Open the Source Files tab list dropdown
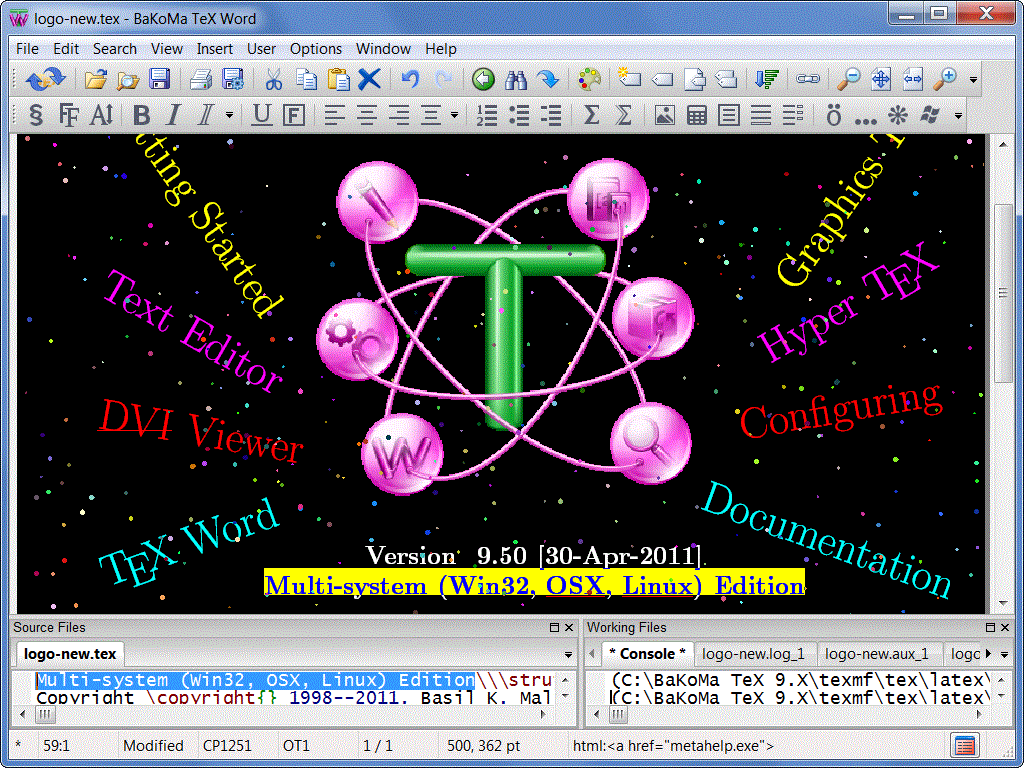 click(x=568, y=655)
